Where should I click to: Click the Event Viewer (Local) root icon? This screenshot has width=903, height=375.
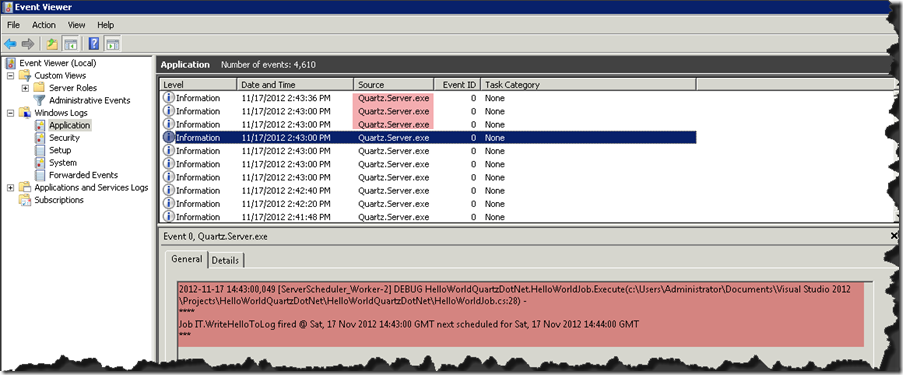[11, 63]
